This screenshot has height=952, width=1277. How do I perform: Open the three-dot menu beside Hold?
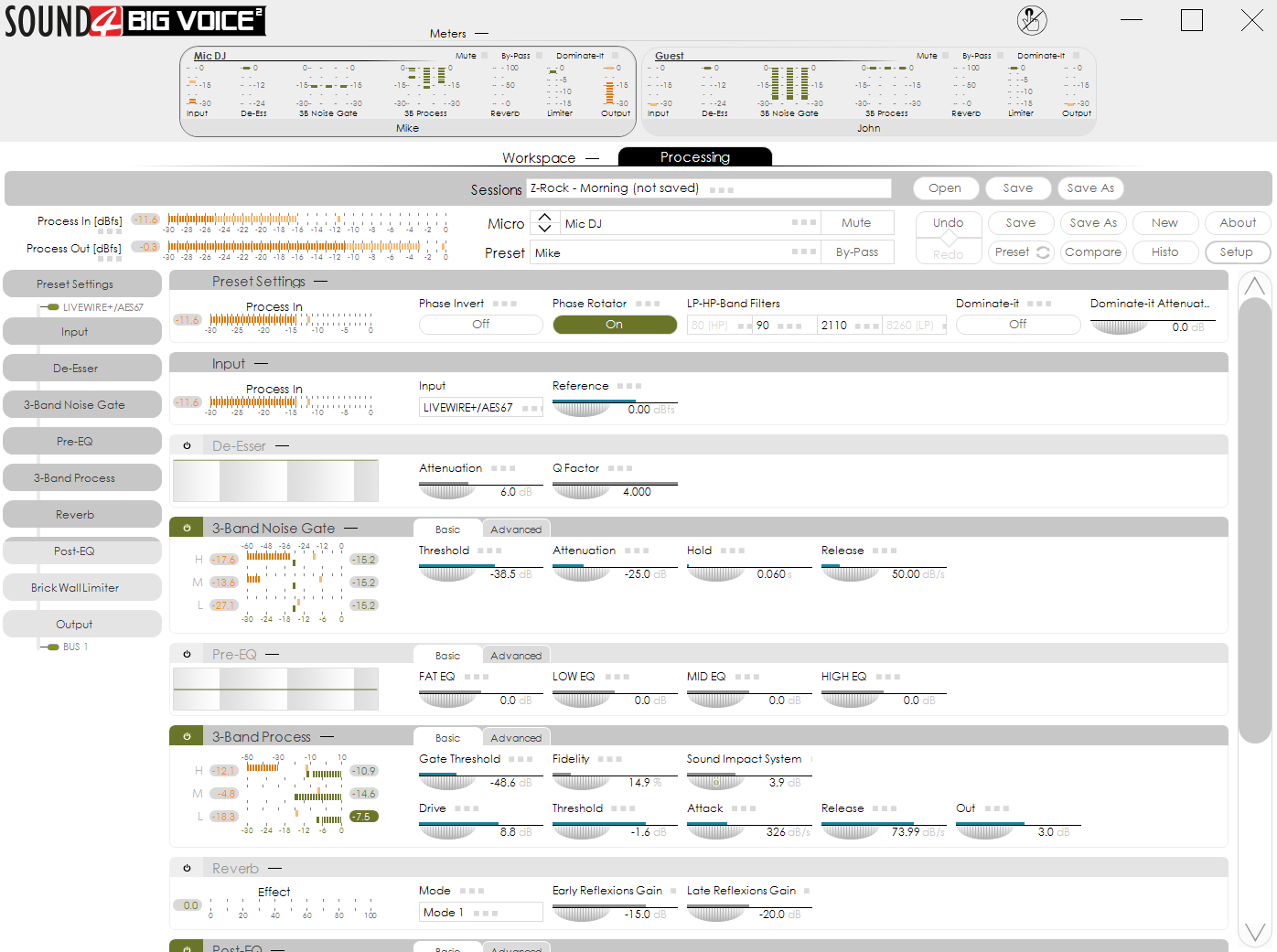pyautogui.click(x=733, y=551)
